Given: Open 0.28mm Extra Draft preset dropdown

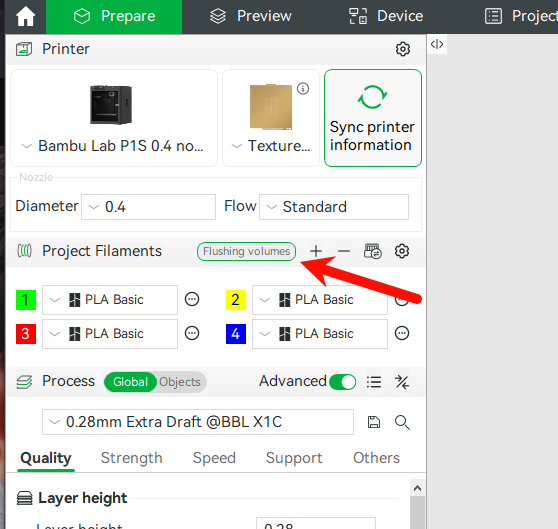Looking at the screenshot, I should [x=198, y=422].
